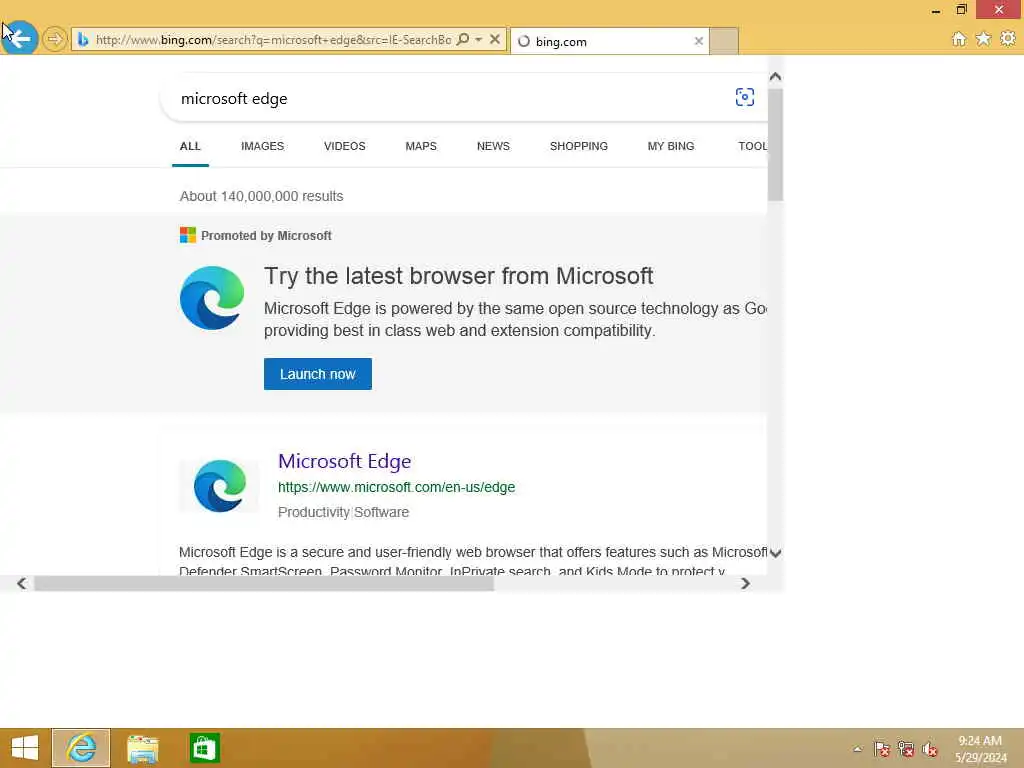
Task: Open Bing visual search camera icon
Action: coord(744,97)
